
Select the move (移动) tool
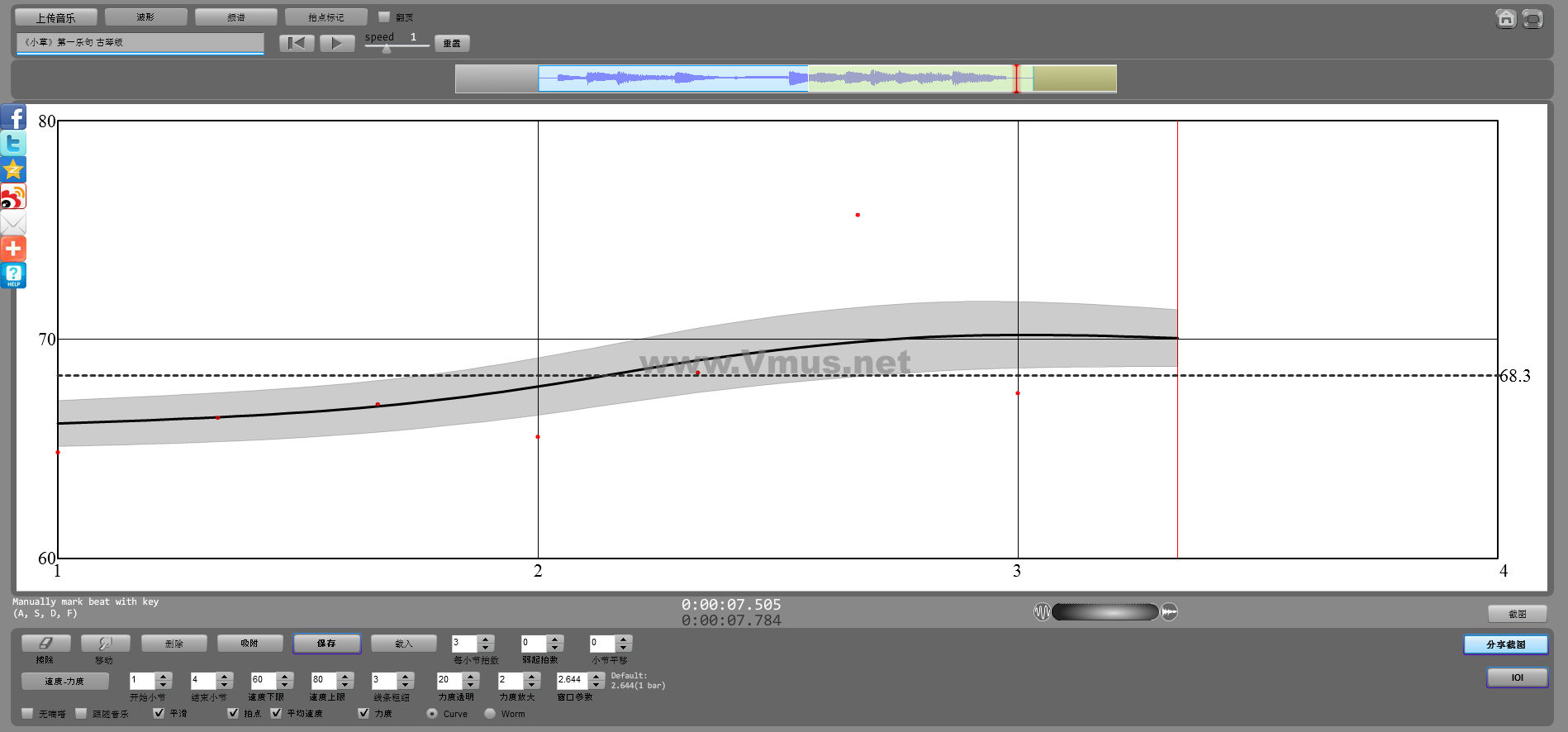click(x=106, y=643)
